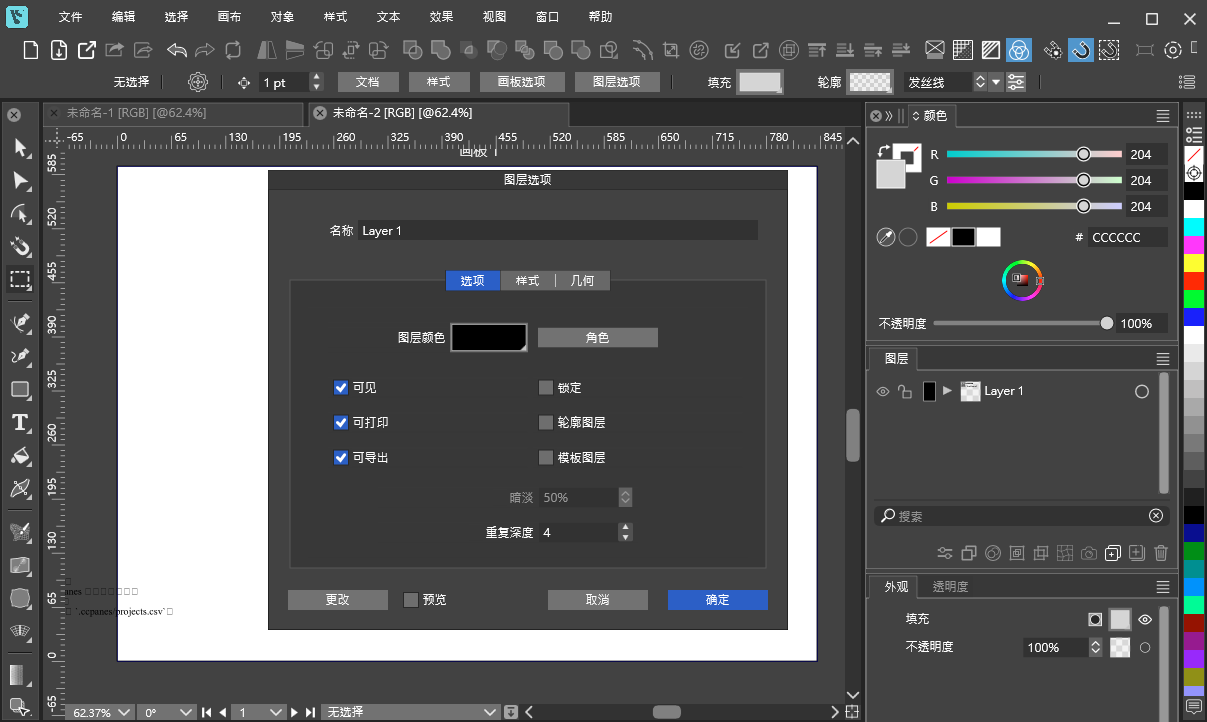This screenshot has height=722, width=1207.
Task: Select the rectangular marquee selection tool
Action: [20, 281]
